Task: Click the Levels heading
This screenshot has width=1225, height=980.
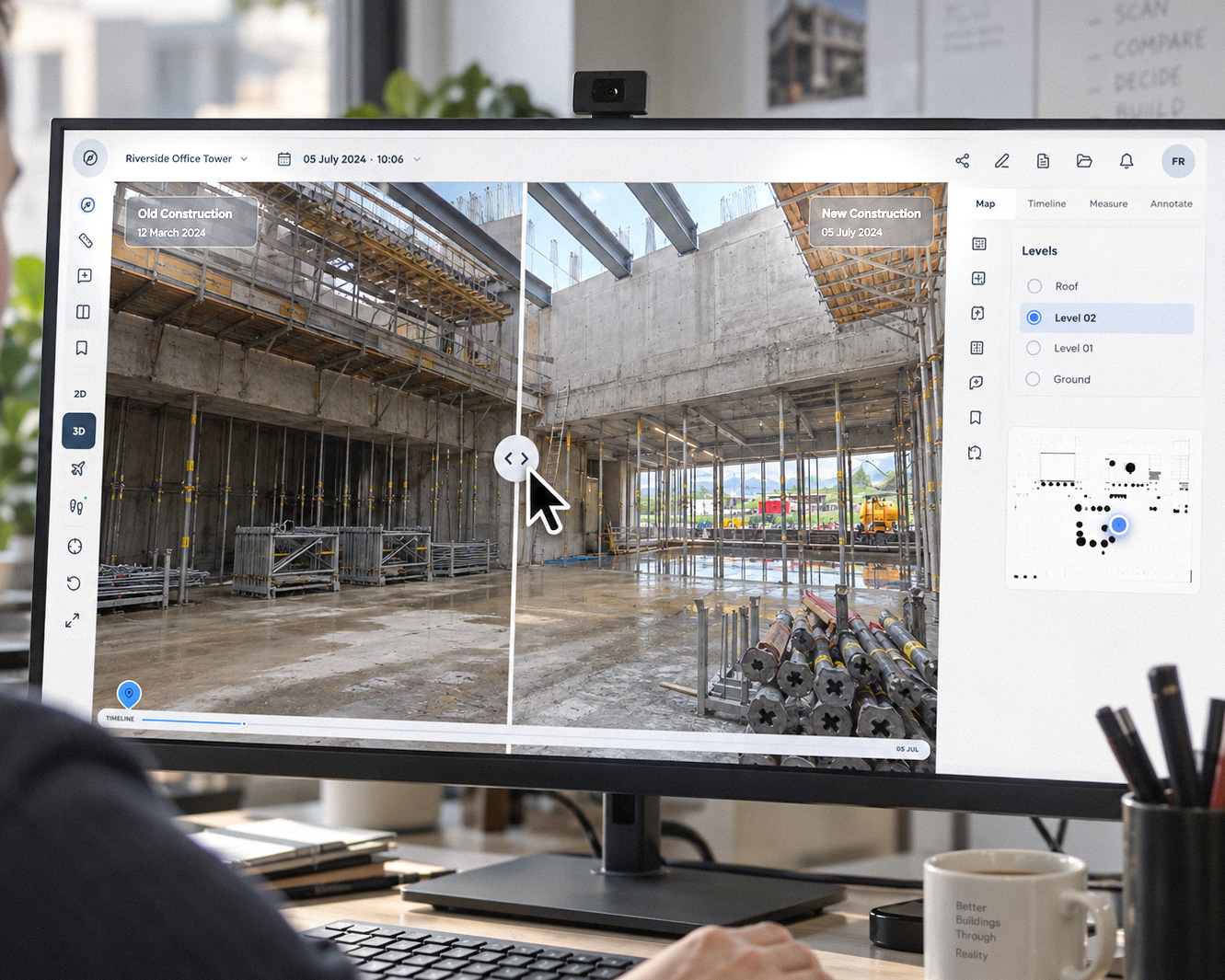Action: point(1039,250)
